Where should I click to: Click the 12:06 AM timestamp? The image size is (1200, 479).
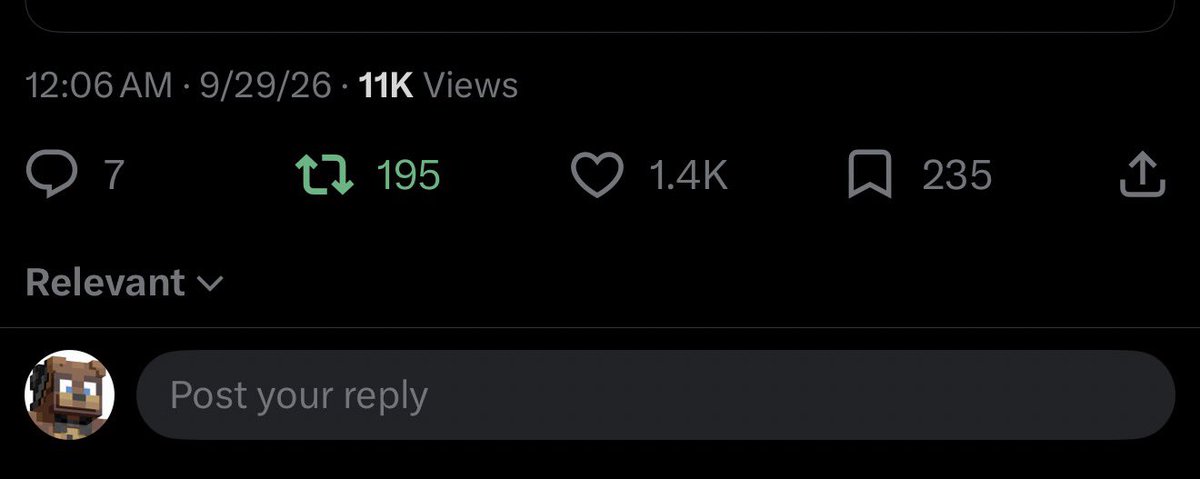point(99,85)
